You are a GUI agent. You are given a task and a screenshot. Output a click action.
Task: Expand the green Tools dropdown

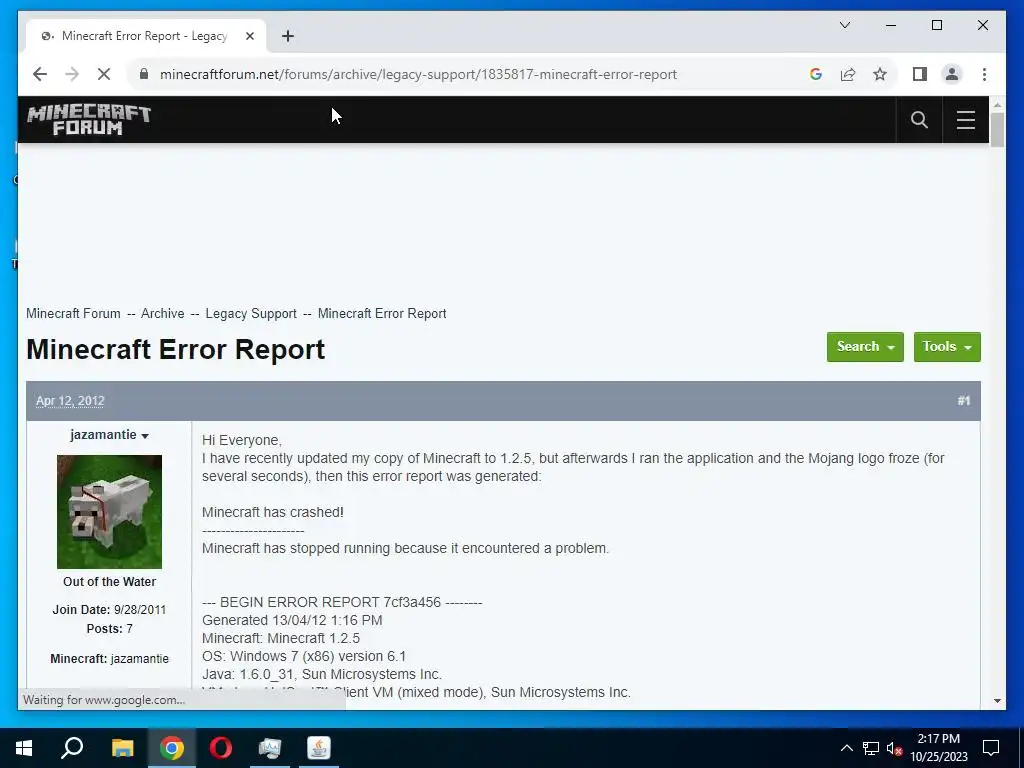click(x=947, y=347)
